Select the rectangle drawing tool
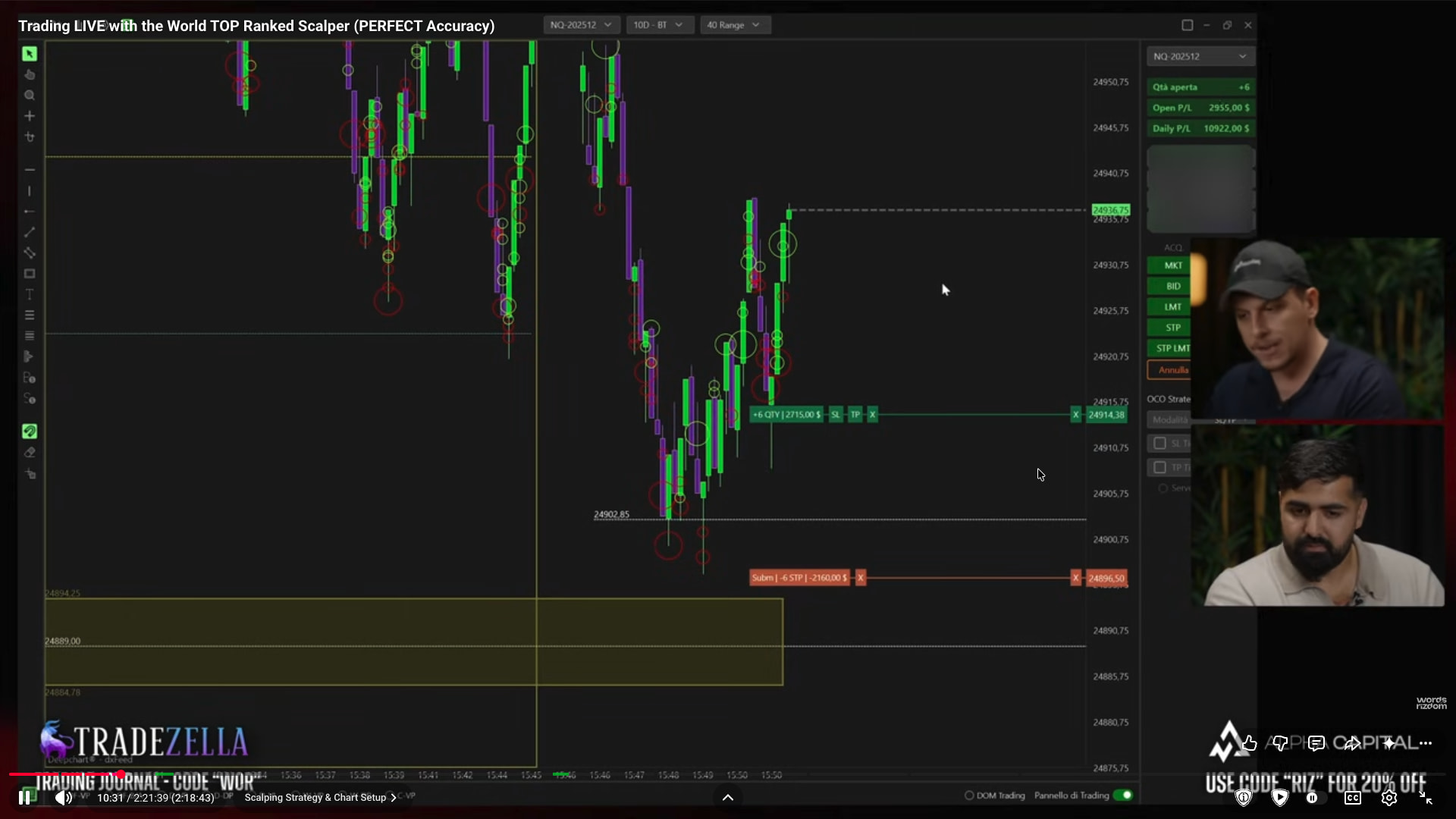Image resolution: width=1456 pixels, height=819 pixels. [30, 274]
